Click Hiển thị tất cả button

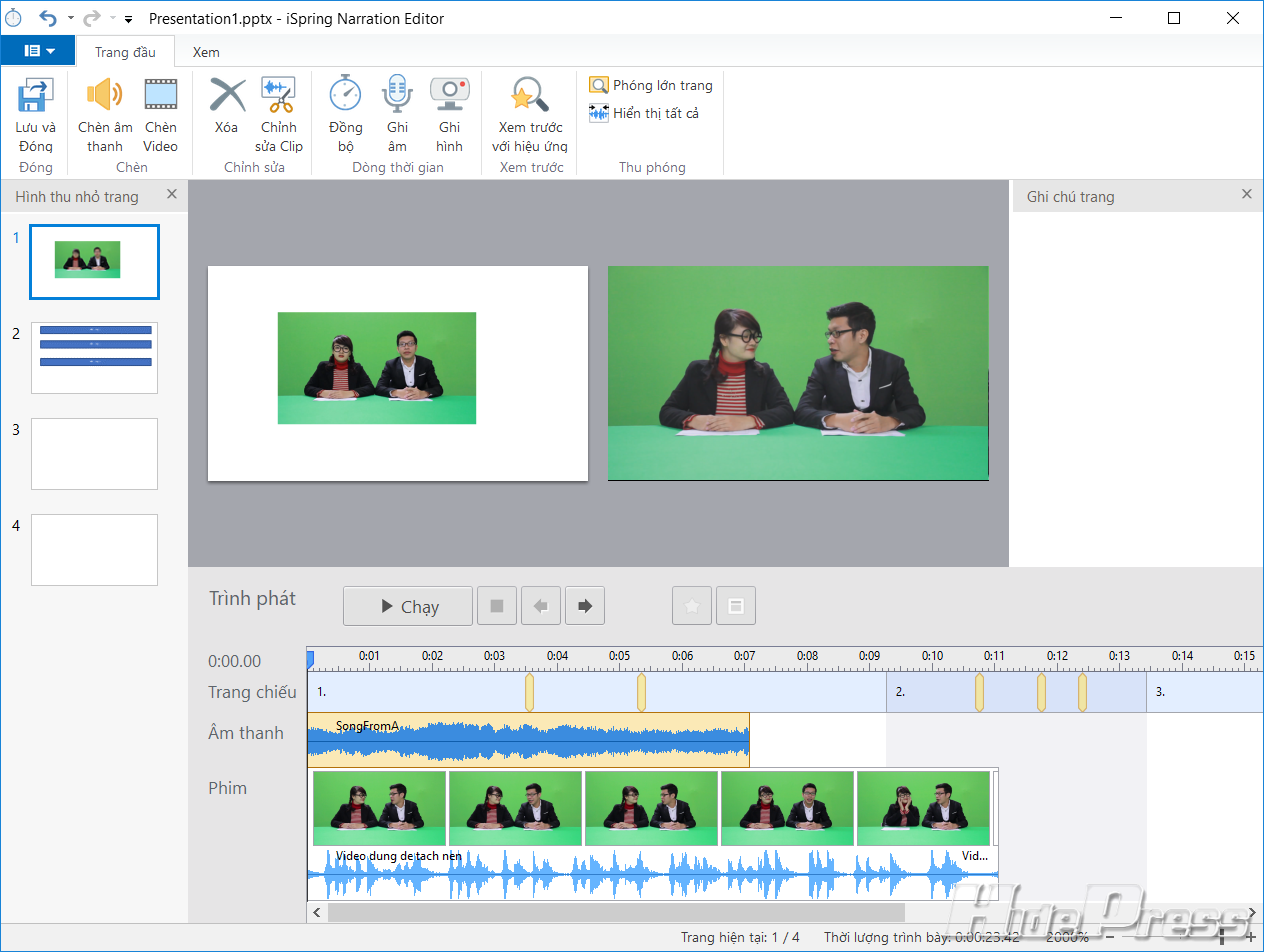[644, 113]
